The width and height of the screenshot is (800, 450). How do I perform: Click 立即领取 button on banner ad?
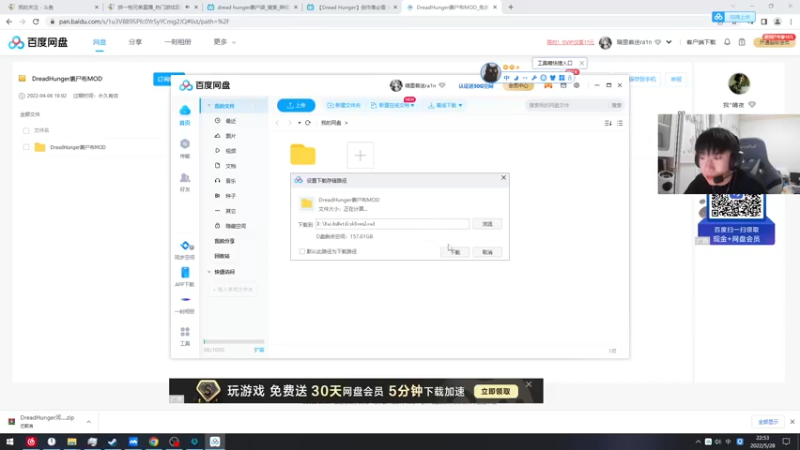pos(495,391)
